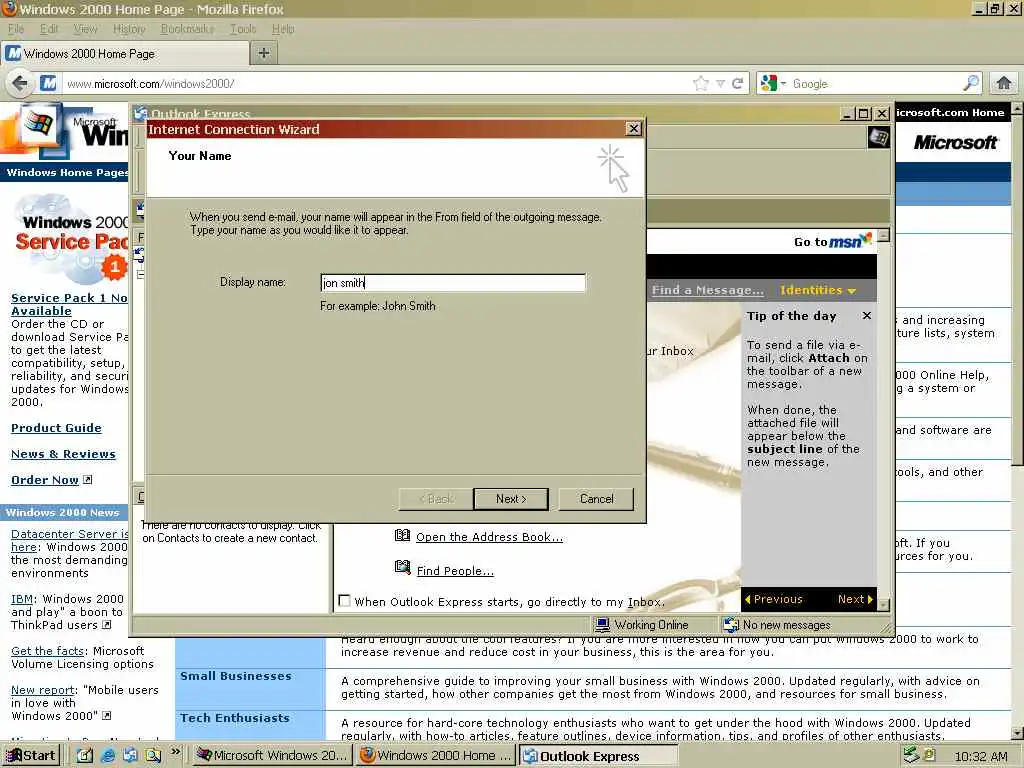Open Service Pack 1 Now Available link
Screen dimensions: 1024x768
point(69,304)
